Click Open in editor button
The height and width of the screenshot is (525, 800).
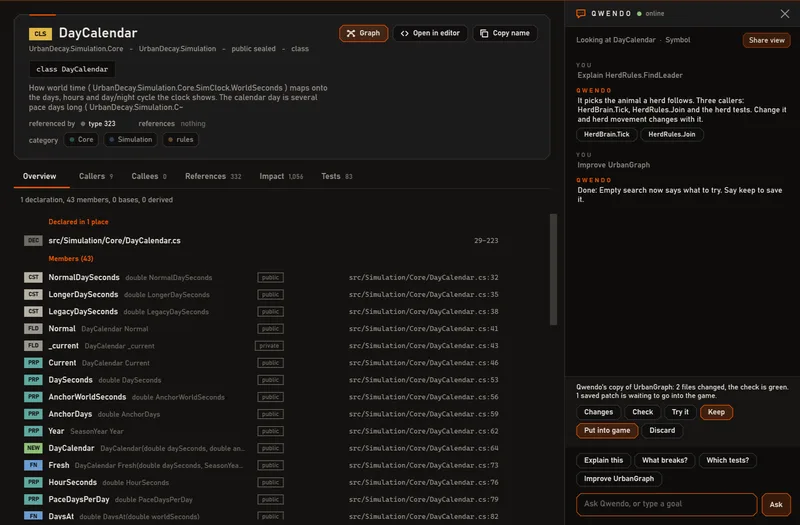coord(430,33)
